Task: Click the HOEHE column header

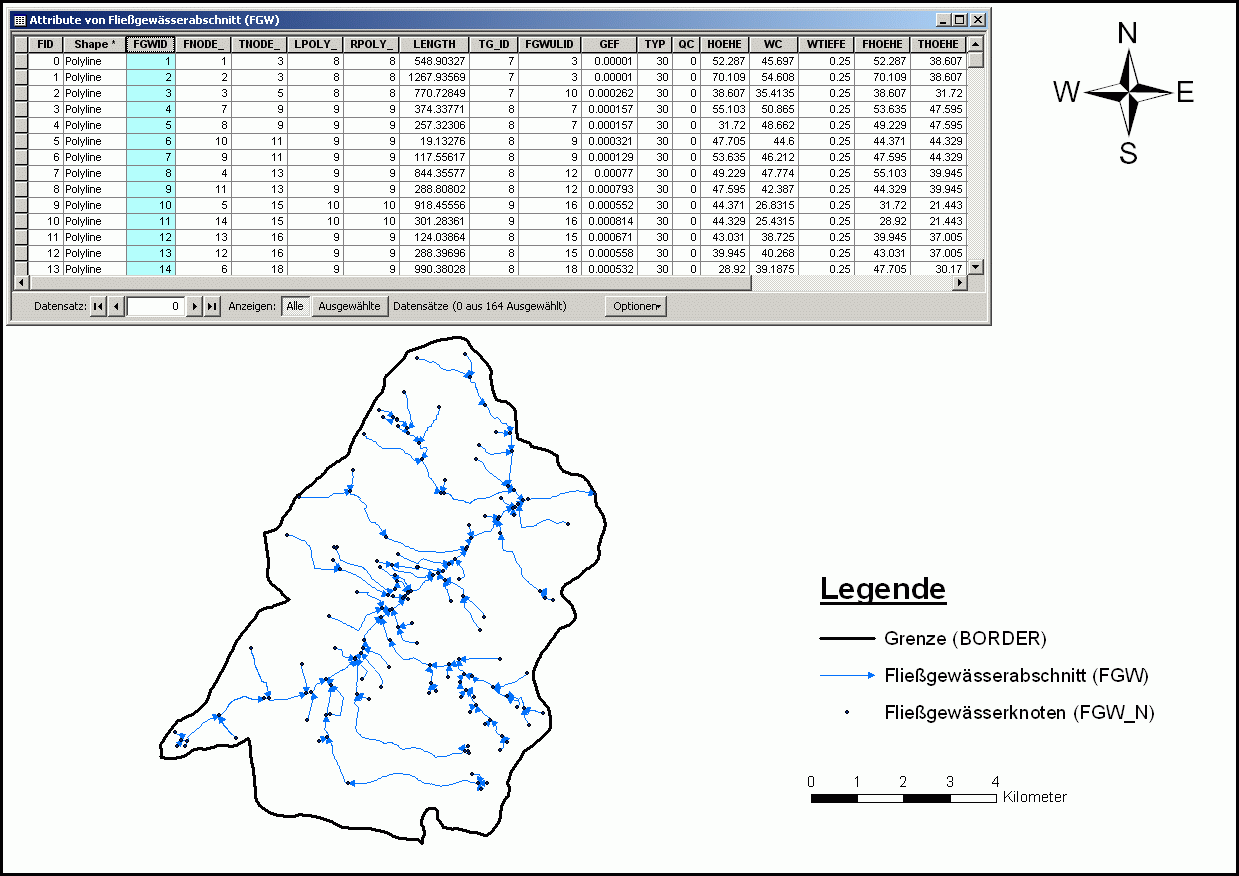Action: [x=724, y=44]
